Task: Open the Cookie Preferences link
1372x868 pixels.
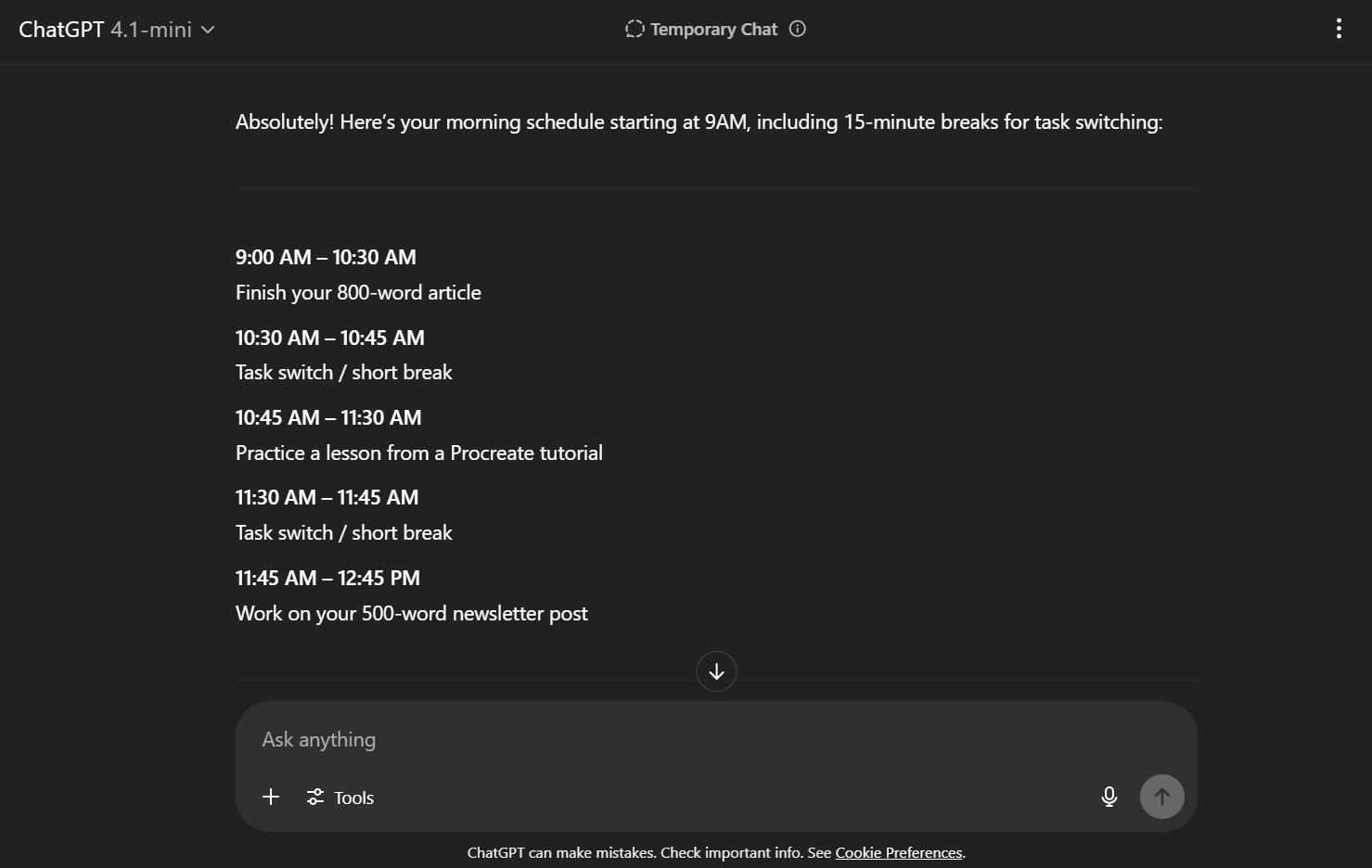Action: [x=898, y=853]
